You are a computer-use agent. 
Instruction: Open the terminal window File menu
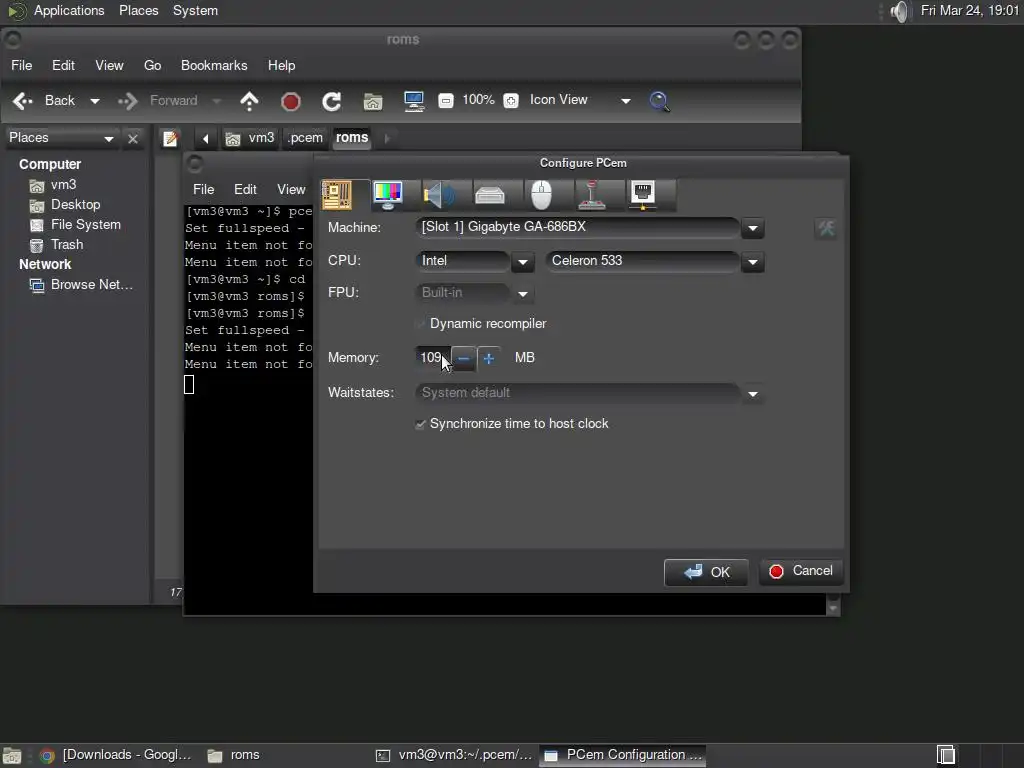tap(203, 189)
